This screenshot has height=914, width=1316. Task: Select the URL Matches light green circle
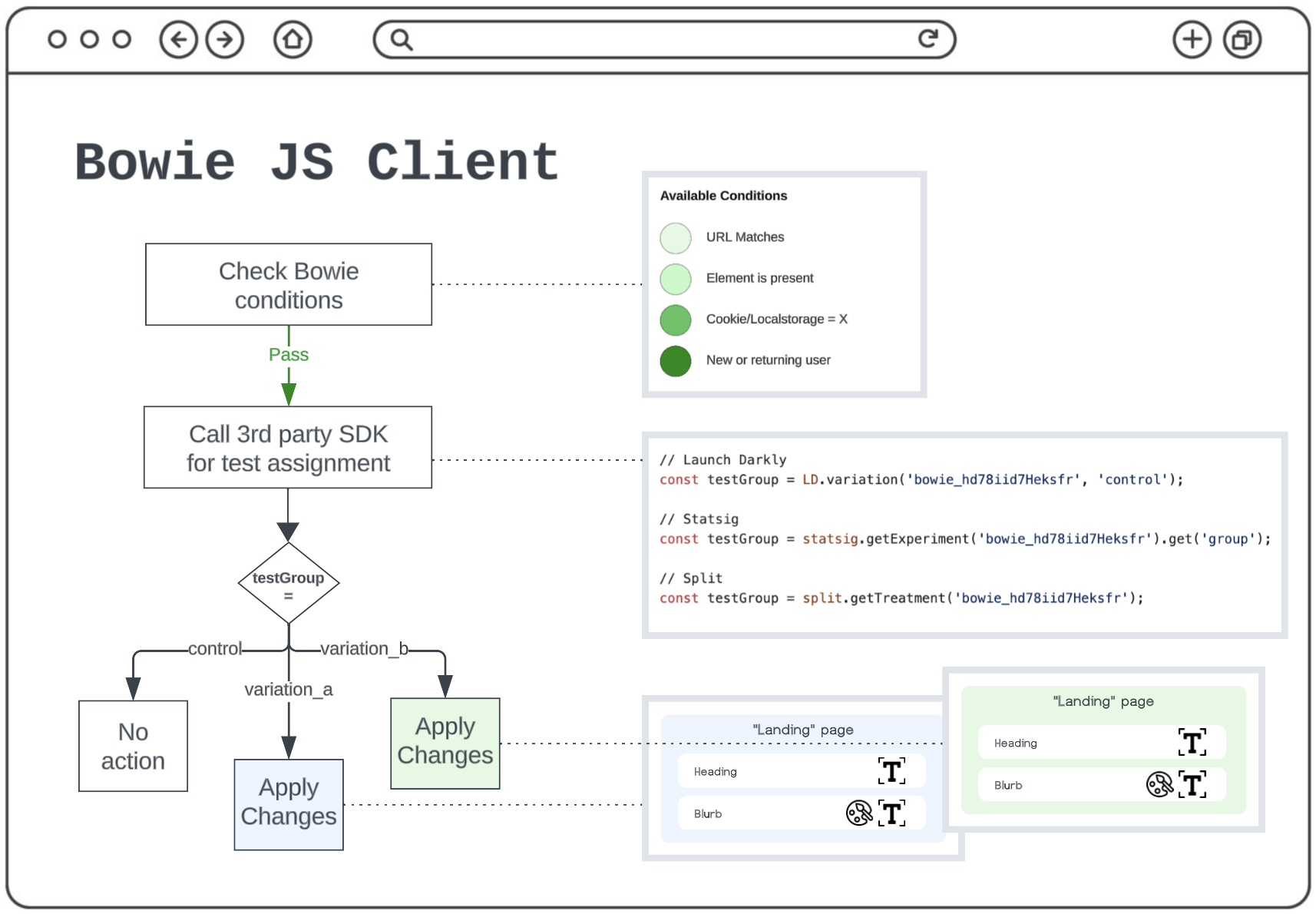click(x=676, y=238)
